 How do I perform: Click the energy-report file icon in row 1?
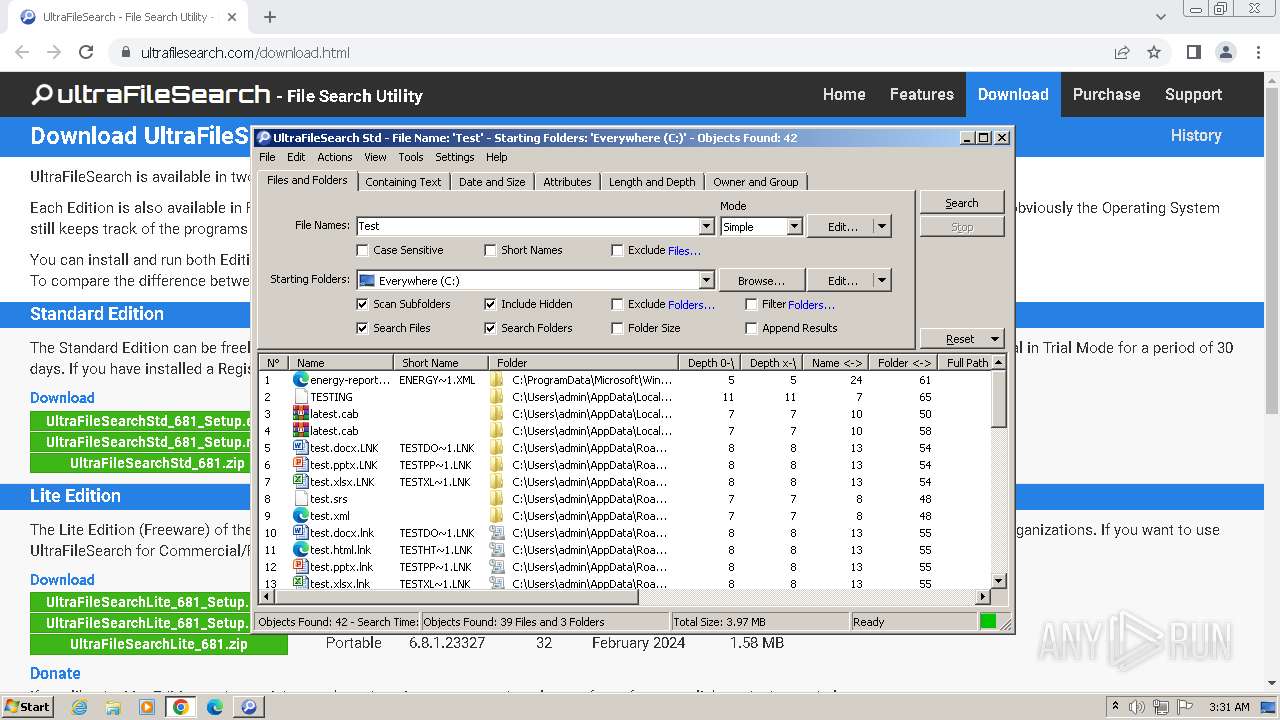click(x=300, y=380)
